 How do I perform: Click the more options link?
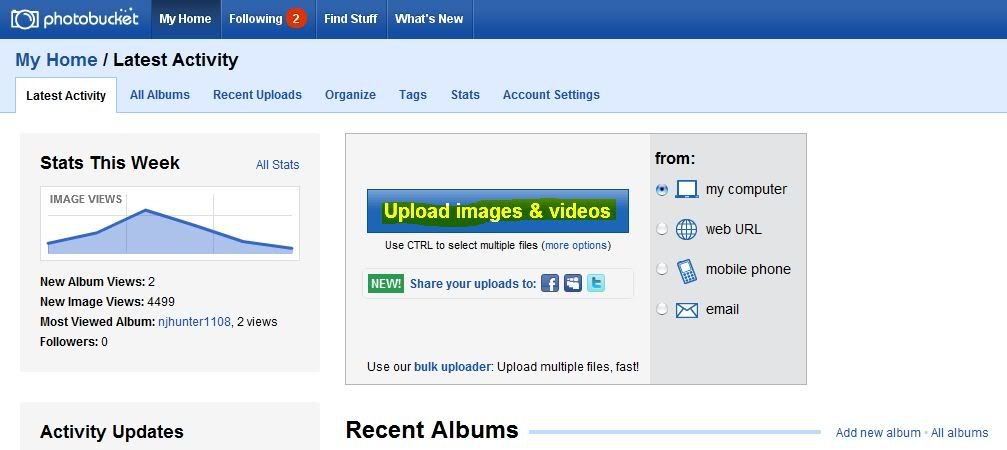tap(577, 245)
